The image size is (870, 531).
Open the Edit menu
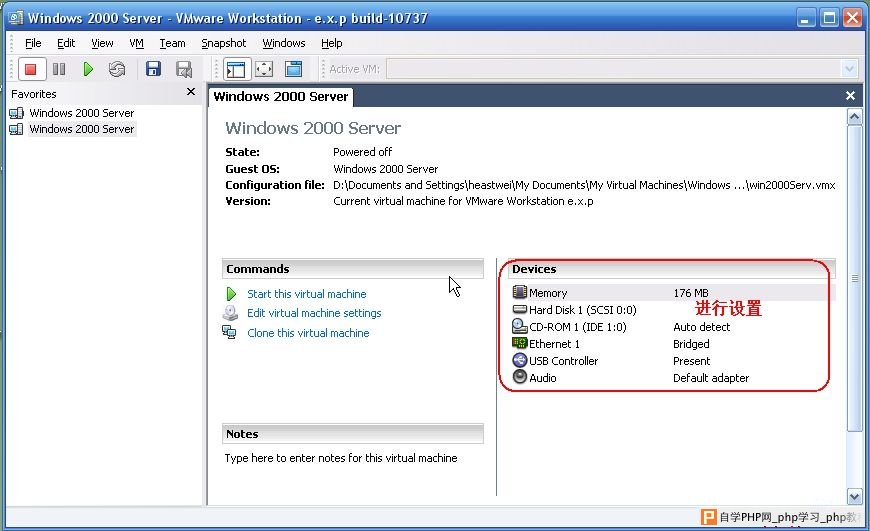point(65,43)
